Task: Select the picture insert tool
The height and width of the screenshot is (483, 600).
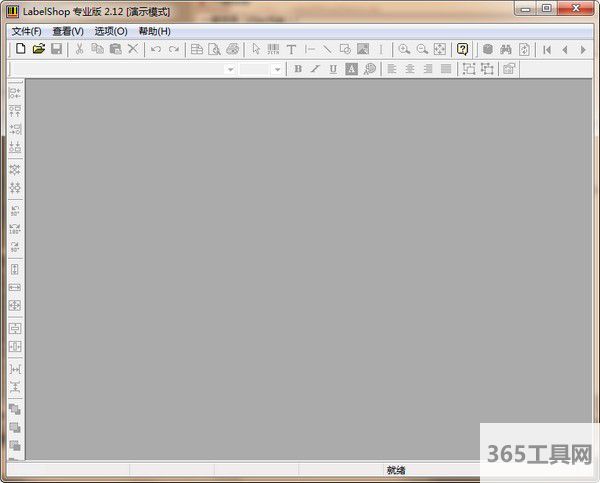Action: 362,49
